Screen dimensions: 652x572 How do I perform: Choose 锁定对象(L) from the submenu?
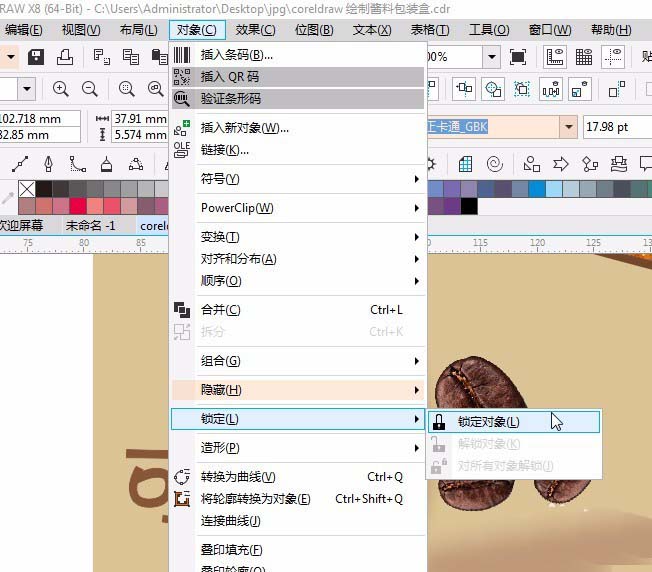[514, 422]
